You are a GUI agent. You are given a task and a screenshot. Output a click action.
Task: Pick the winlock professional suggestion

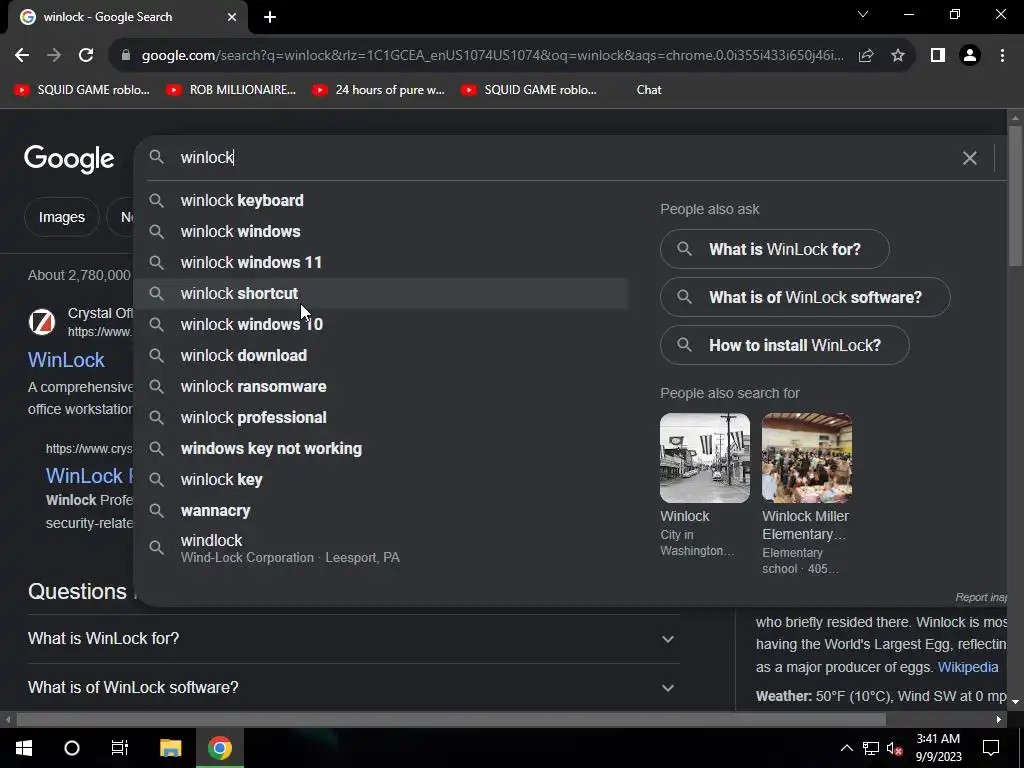[x=381, y=417]
